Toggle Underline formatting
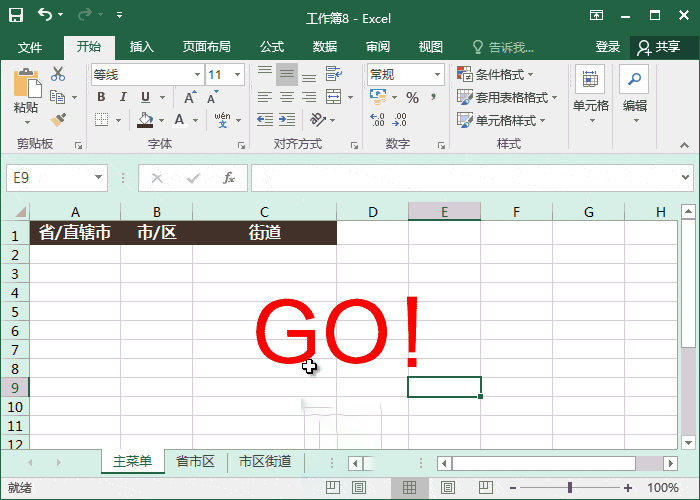The height and width of the screenshot is (500, 700). (145, 97)
